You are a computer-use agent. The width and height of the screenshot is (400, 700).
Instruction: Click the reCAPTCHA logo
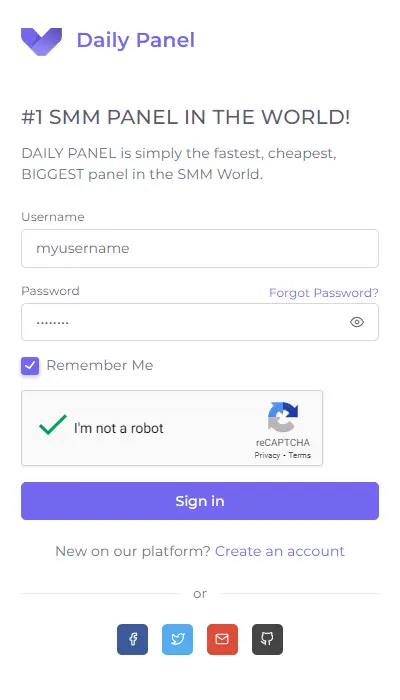click(283, 417)
